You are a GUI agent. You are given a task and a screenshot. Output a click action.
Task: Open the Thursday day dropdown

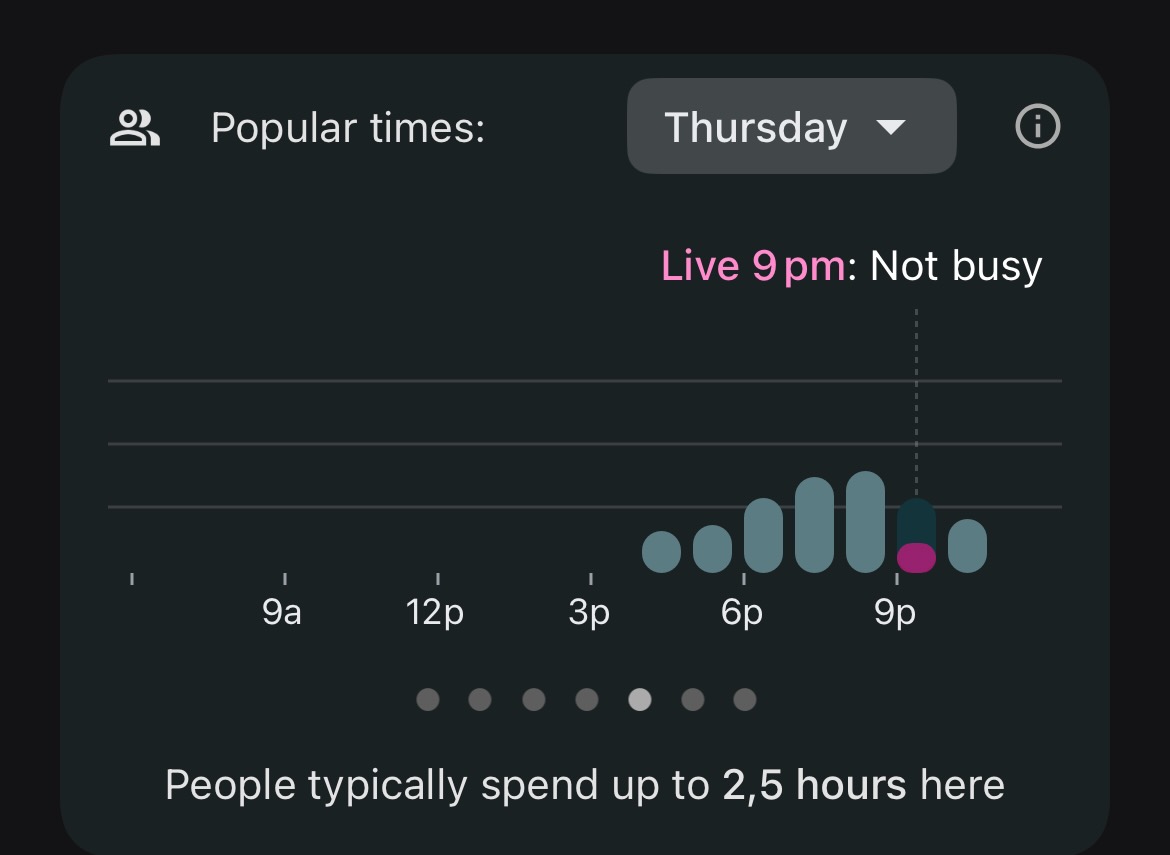pos(791,127)
